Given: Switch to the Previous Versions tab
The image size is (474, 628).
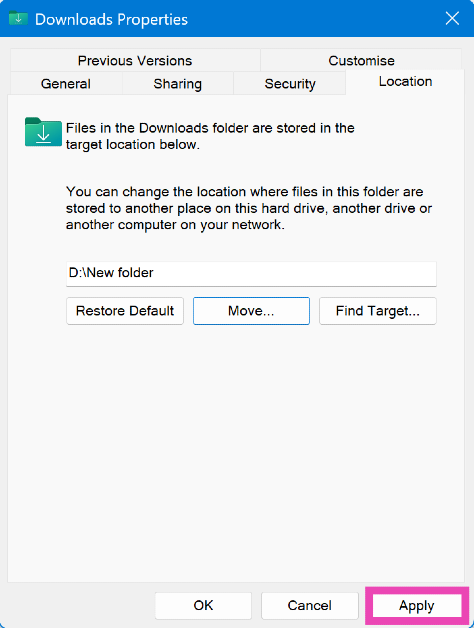Looking at the screenshot, I should tap(135, 60).
